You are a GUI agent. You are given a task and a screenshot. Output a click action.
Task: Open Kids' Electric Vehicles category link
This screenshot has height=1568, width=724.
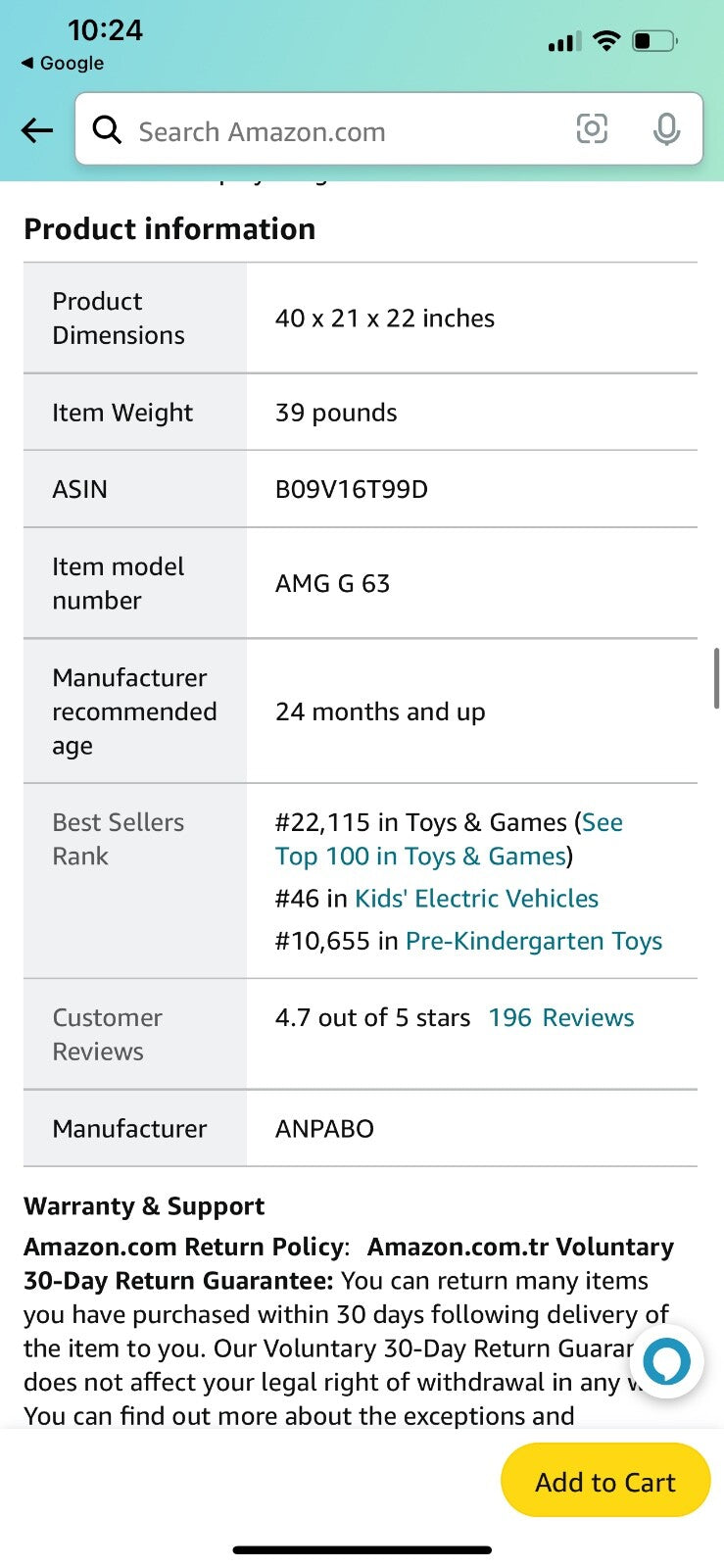point(476,898)
